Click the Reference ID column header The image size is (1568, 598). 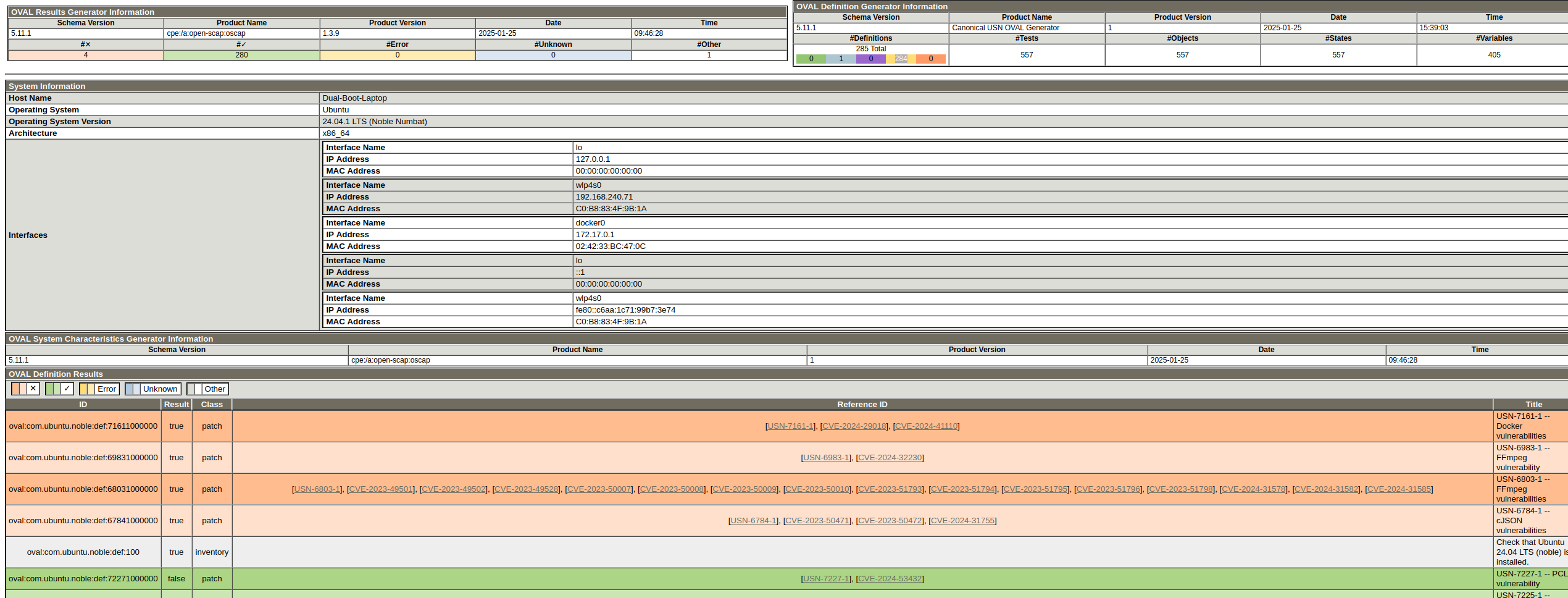point(862,405)
